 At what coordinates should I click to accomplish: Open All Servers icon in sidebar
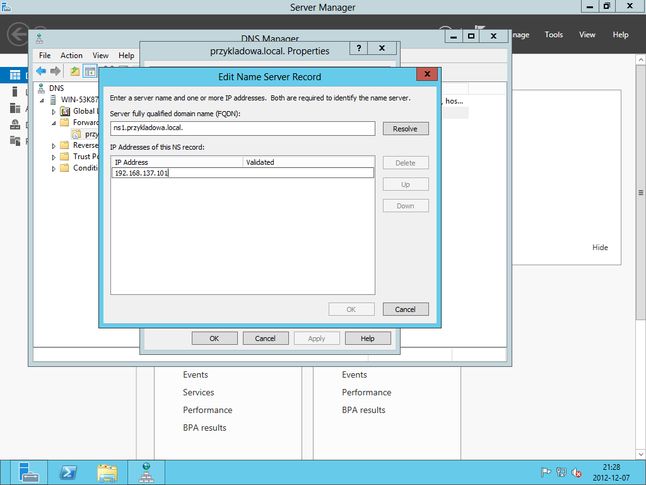pos(15,108)
